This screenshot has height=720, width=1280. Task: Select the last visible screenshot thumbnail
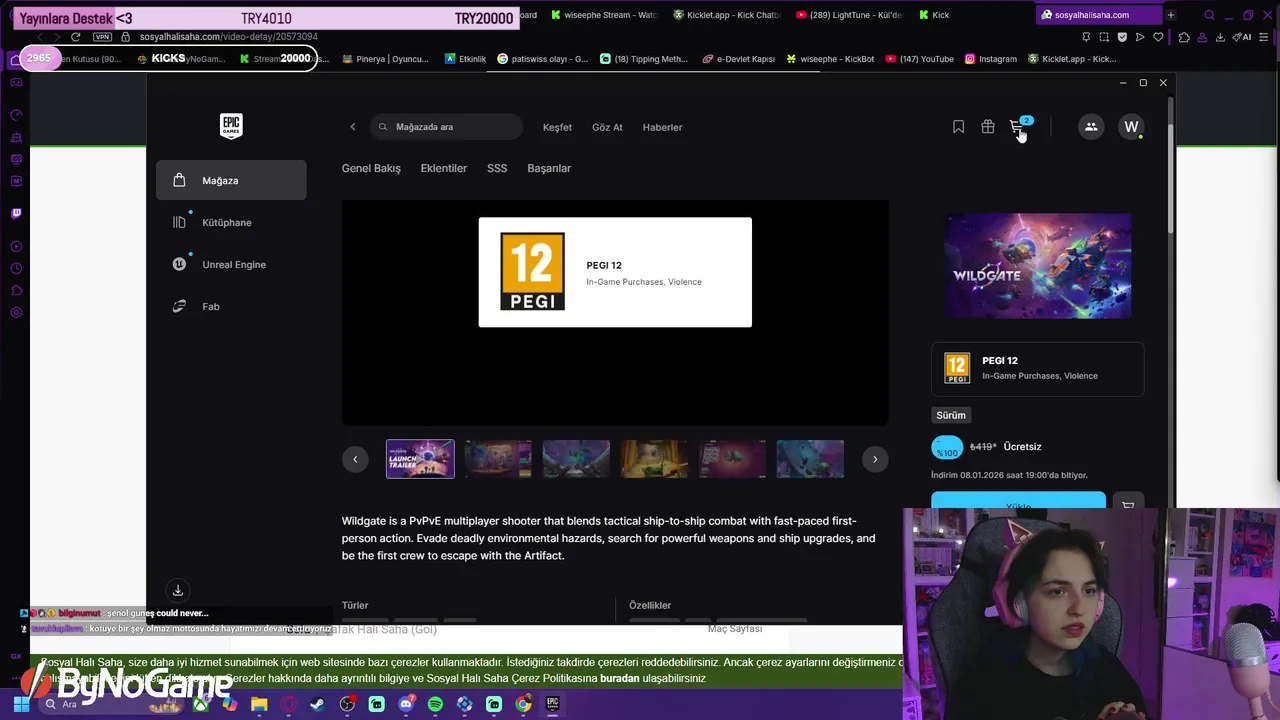(810, 459)
